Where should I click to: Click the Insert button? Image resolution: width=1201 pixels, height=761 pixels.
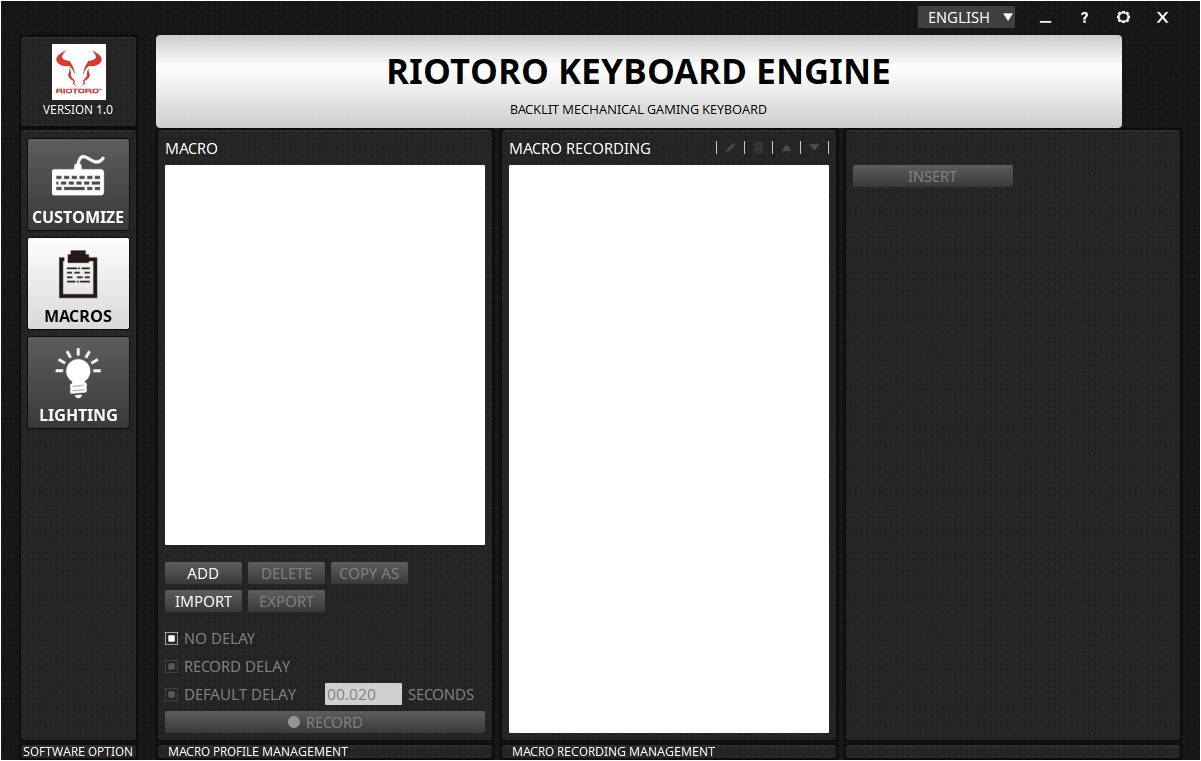pyautogui.click(x=932, y=176)
